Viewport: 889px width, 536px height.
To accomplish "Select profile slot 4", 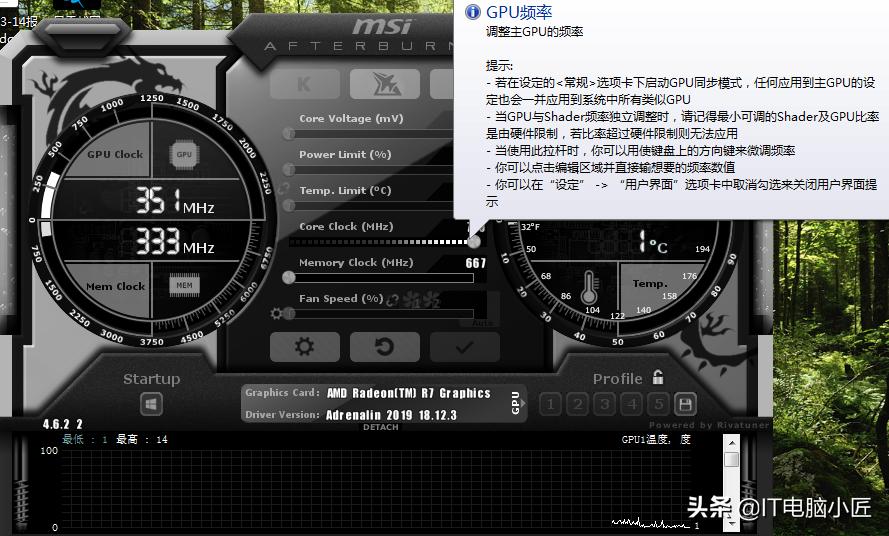I will (x=632, y=404).
